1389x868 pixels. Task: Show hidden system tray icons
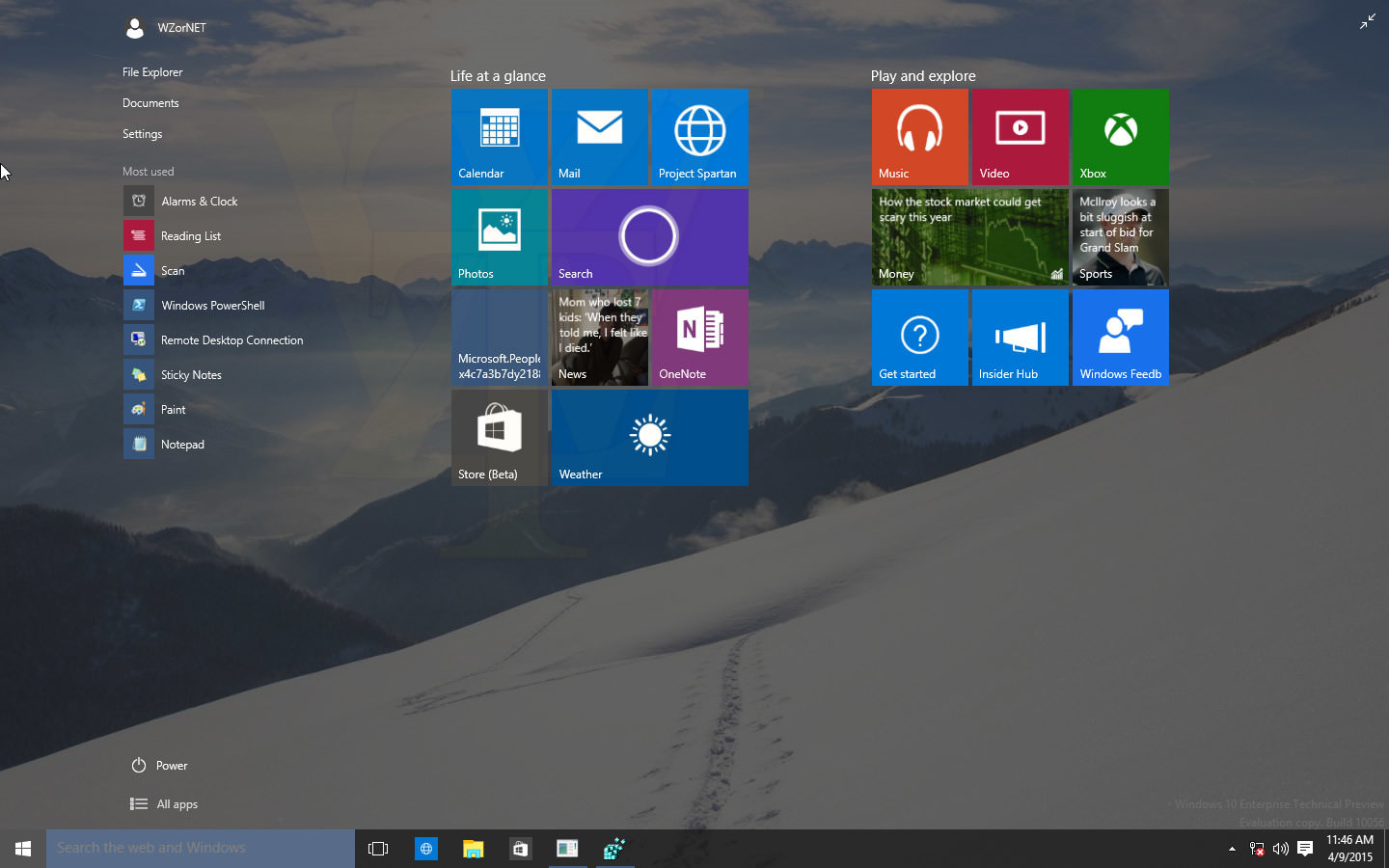[x=1232, y=849]
